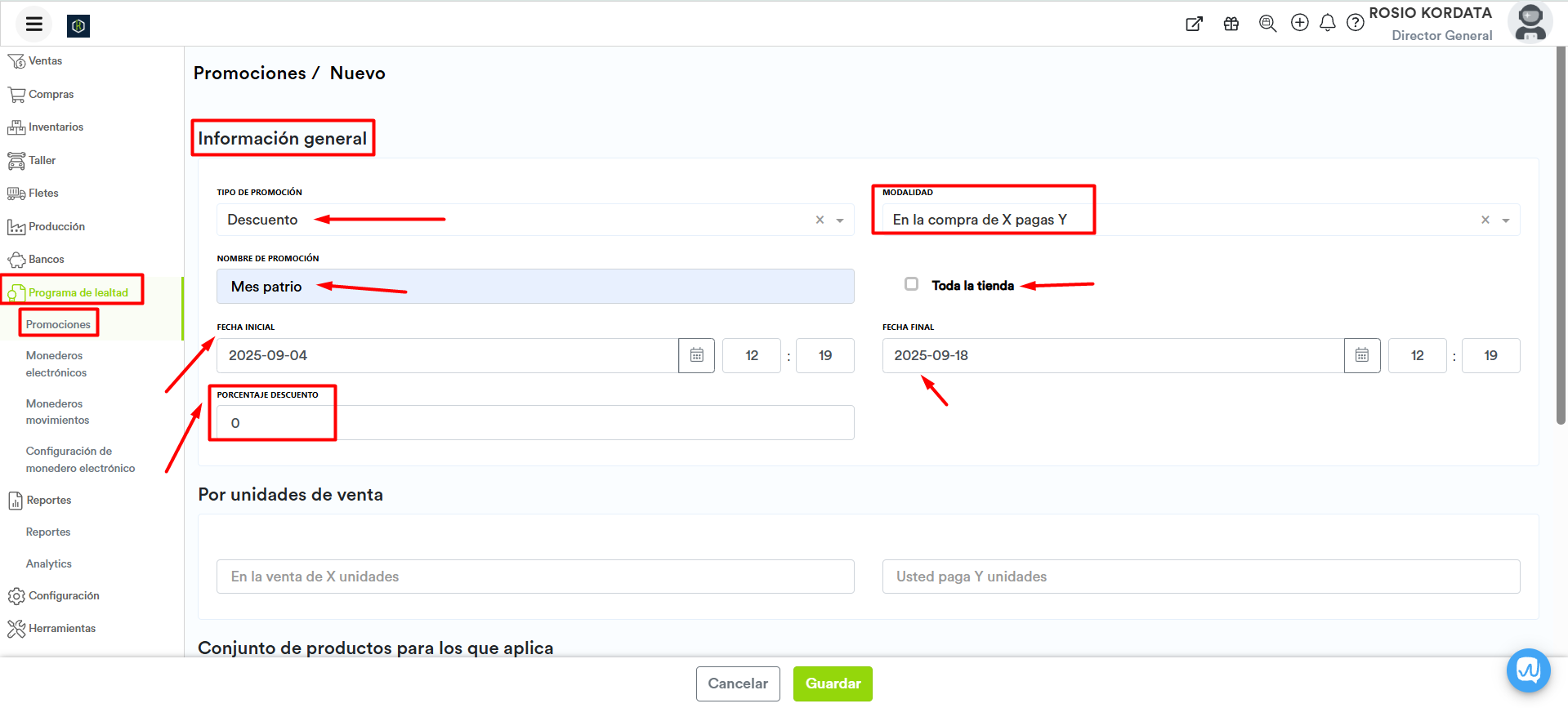Image resolution: width=1568 pixels, height=708 pixels.
Task: Open calendar picker for Fecha Inicial
Action: pos(696,355)
